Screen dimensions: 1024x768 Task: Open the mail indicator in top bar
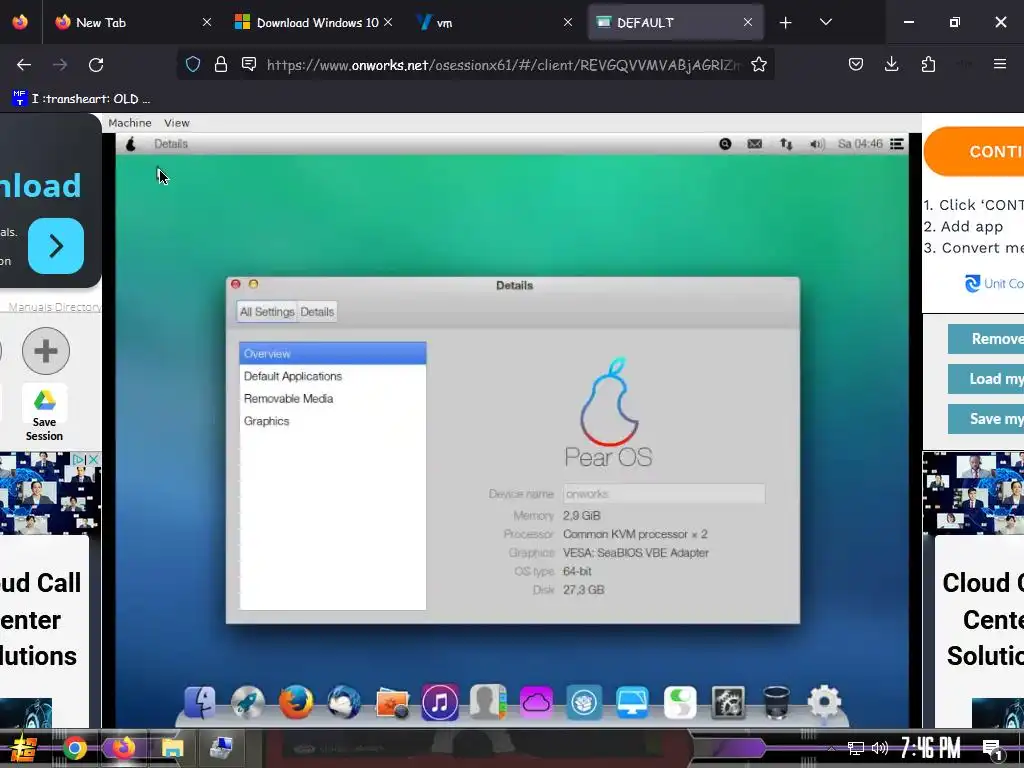(755, 144)
